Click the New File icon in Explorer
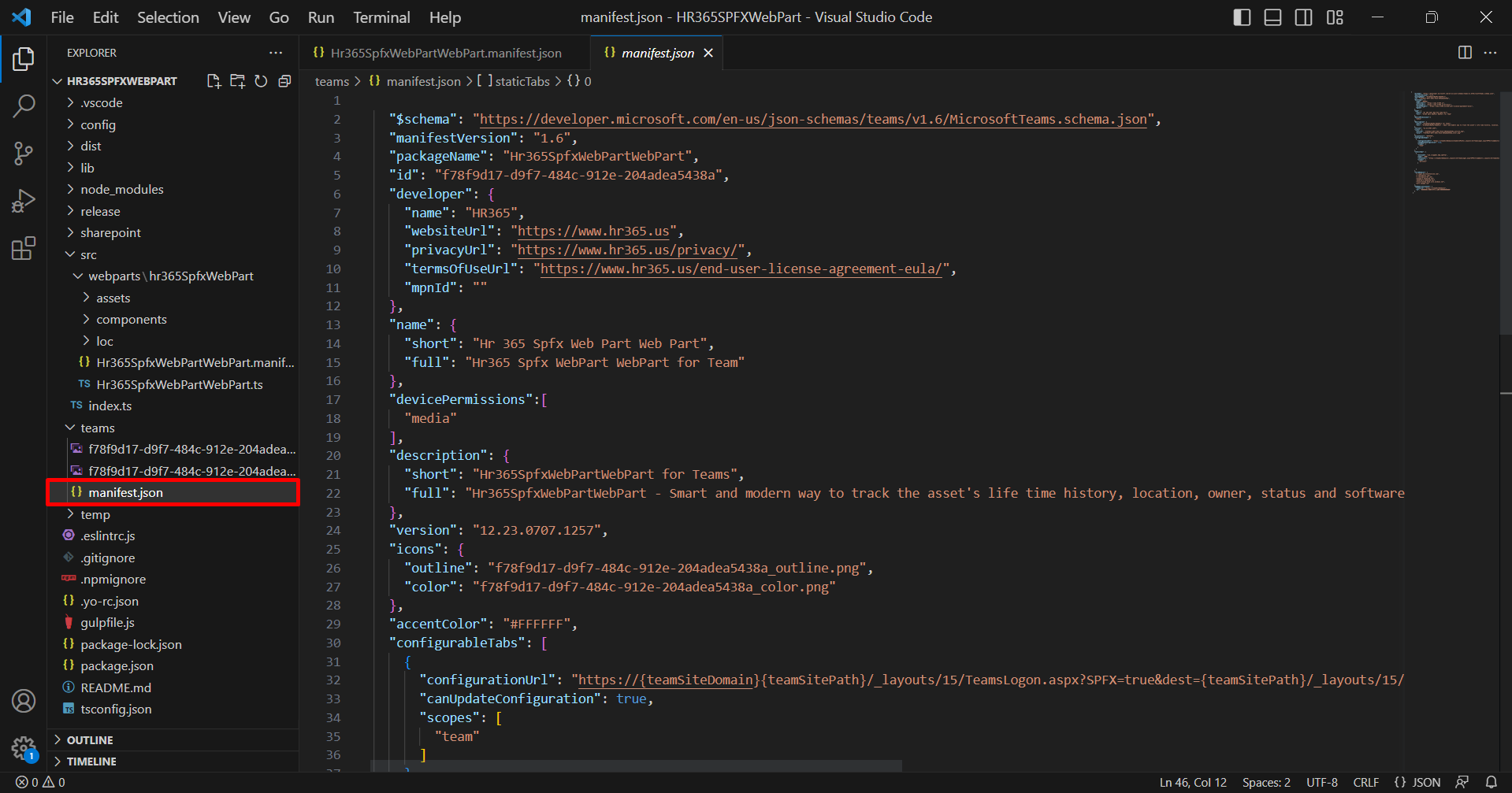This screenshot has width=1512, height=793. tap(214, 81)
